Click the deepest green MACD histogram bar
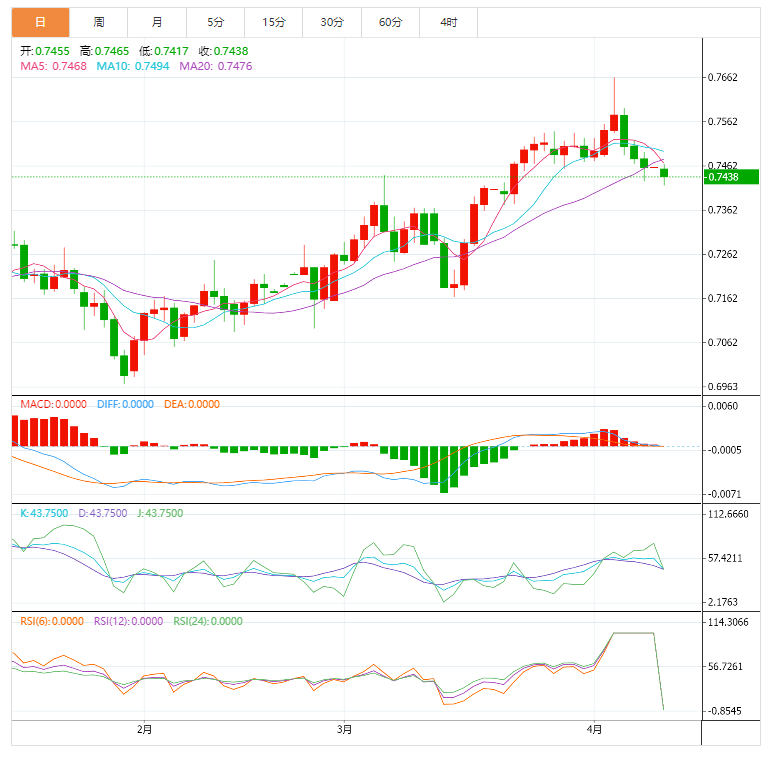 (444, 469)
